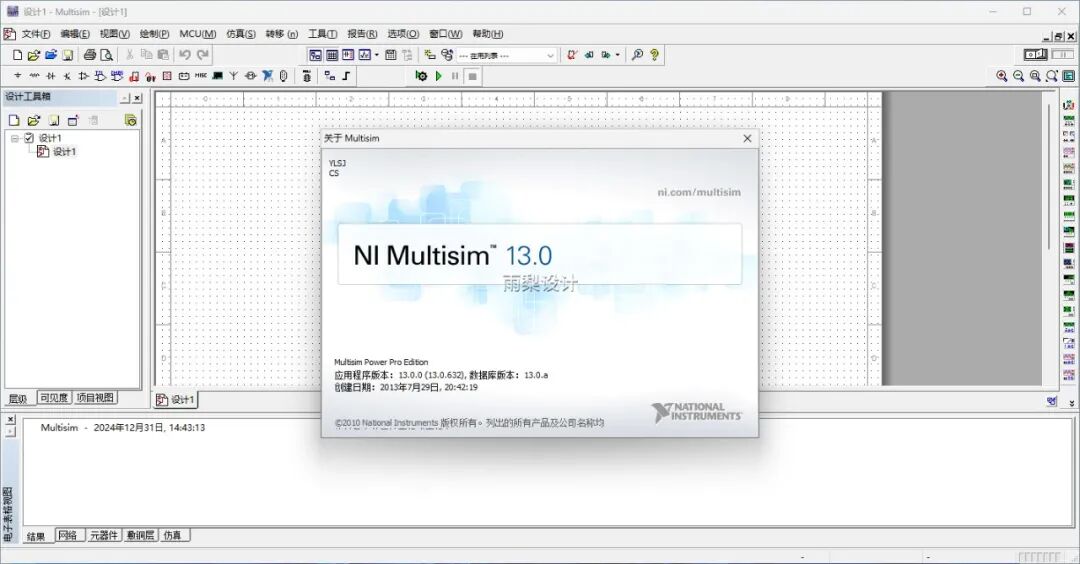Viewport: 1080px width, 564px height.
Task: Toggle the Design Toolbox view button
Action: 315,55
